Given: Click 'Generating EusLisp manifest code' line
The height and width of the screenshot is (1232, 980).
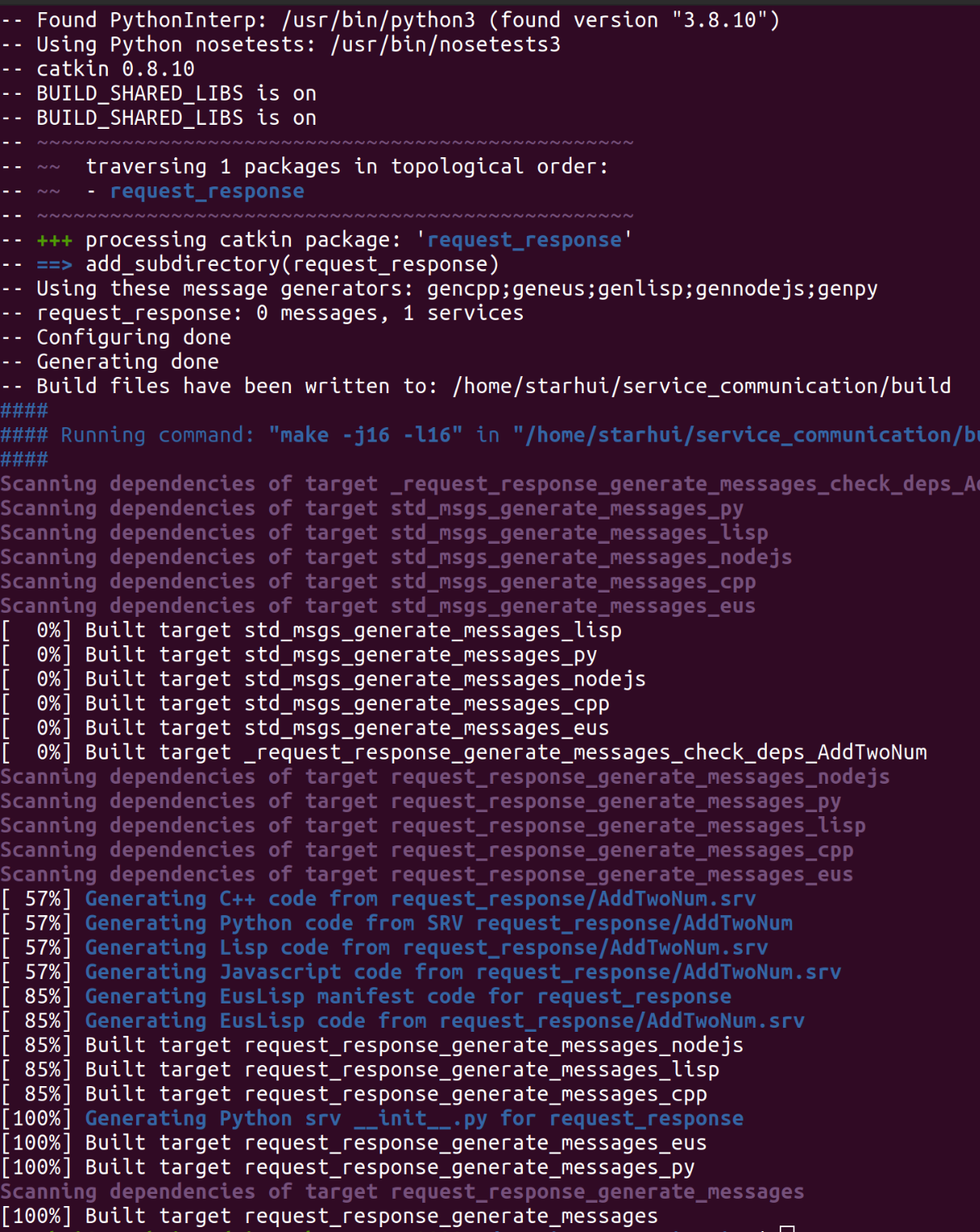Looking at the screenshot, I should click(408, 996).
